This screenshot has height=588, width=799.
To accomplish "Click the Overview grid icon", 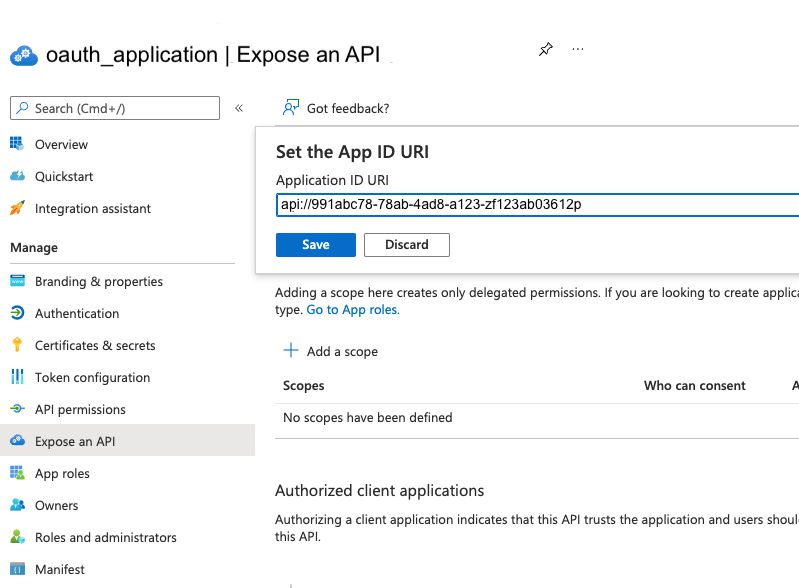I will (x=17, y=144).
